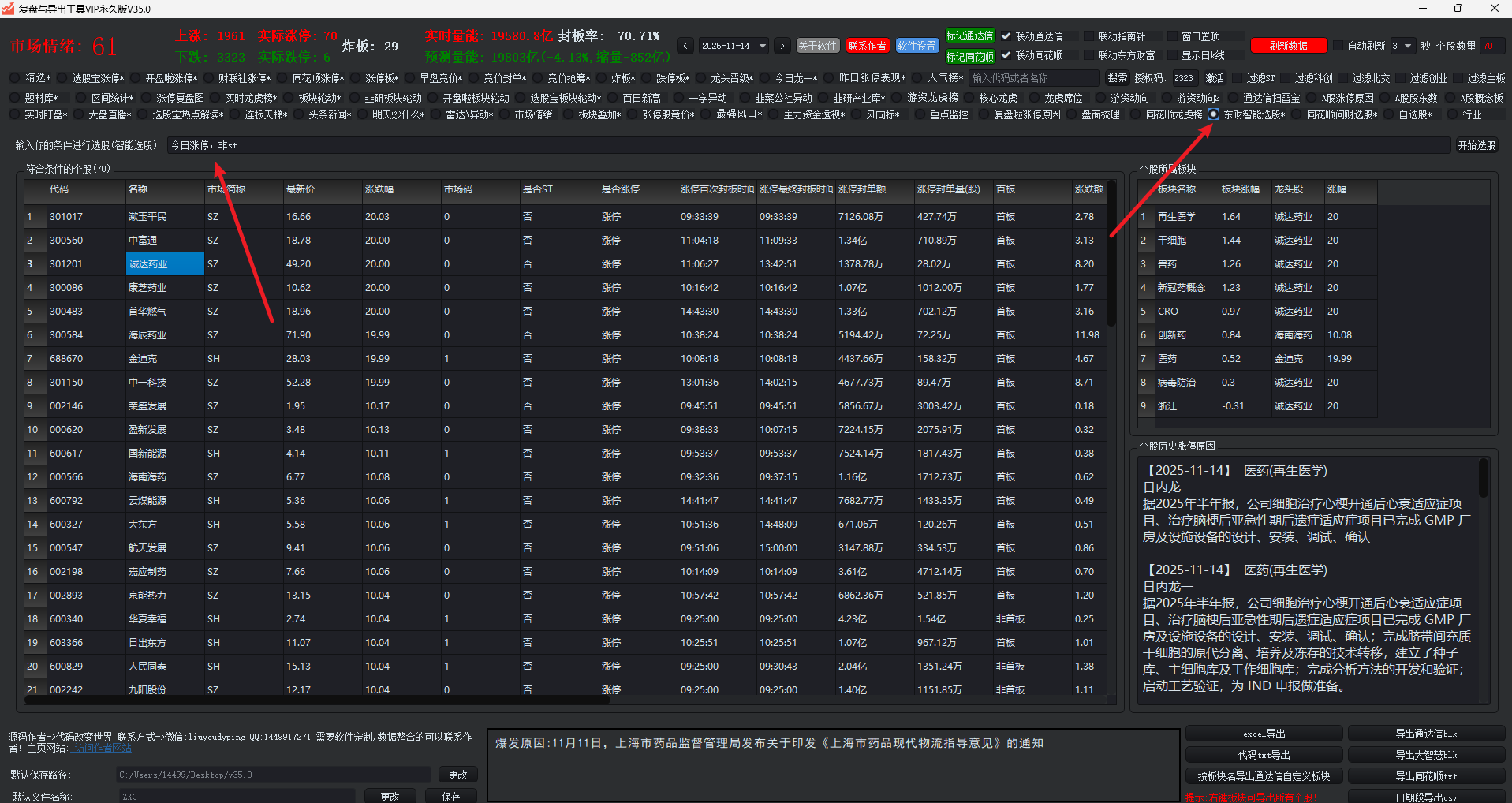This screenshot has height=803, width=1512.
Task: Click the green 标记通达信 button
Action: tap(970, 35)
